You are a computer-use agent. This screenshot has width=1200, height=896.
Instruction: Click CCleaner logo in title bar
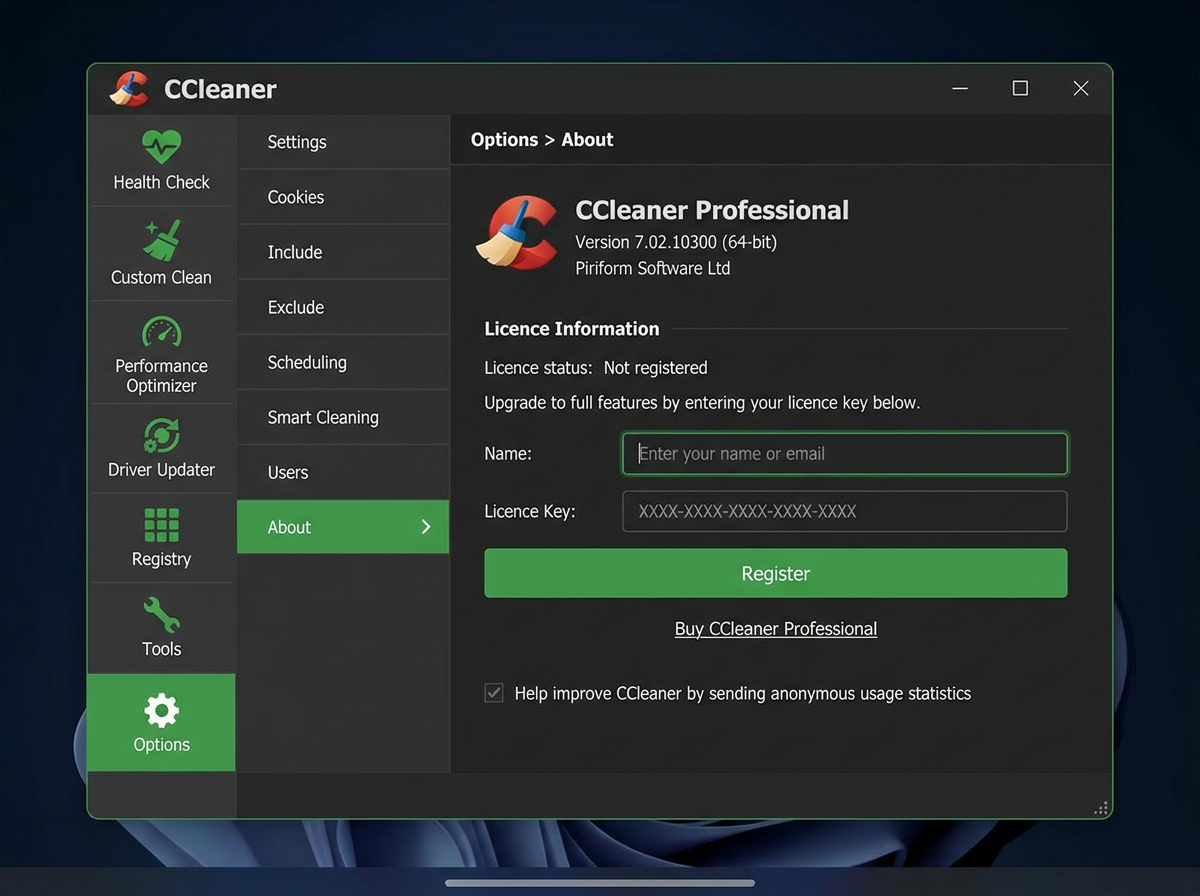[129, 89]
